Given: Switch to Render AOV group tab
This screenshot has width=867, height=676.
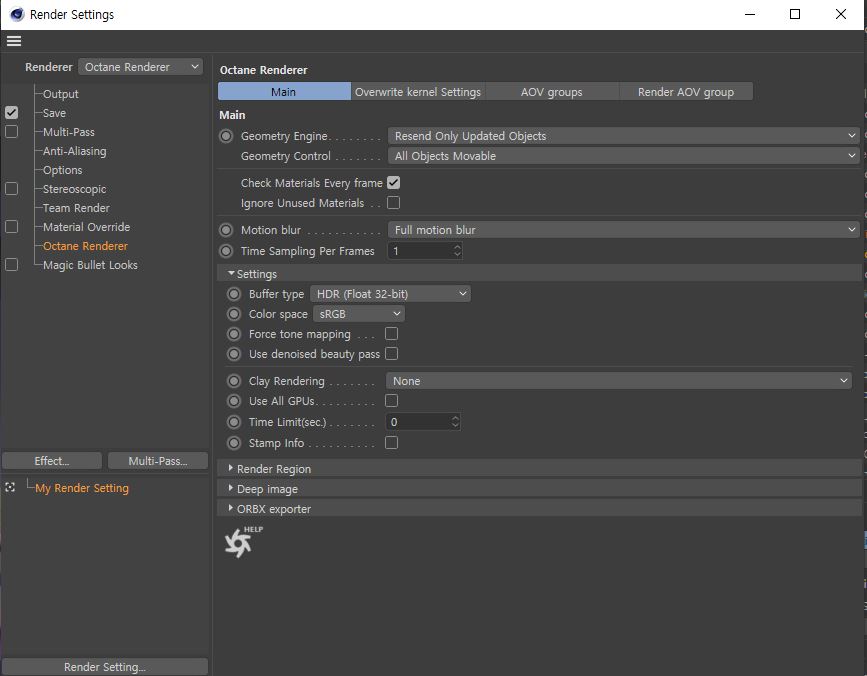Looking at the screenshot, I should coord(686,92).
